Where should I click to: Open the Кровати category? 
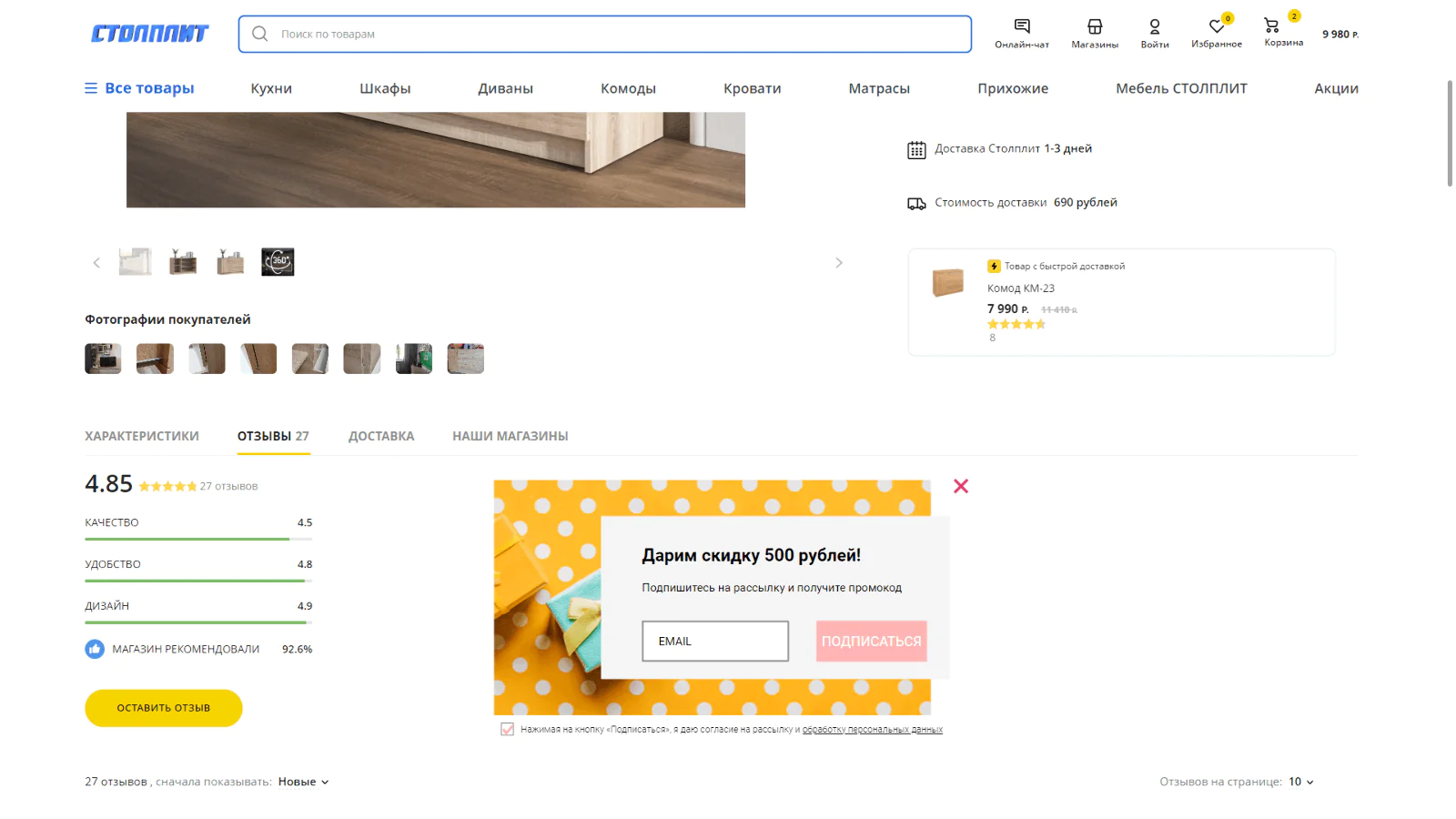click(x=752, y=88)
